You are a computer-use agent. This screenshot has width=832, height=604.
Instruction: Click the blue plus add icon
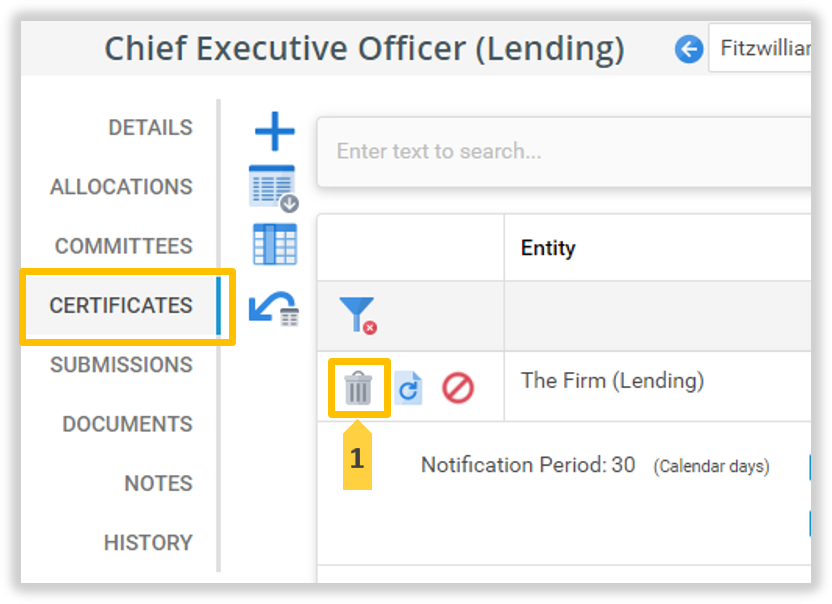point(275,132)
